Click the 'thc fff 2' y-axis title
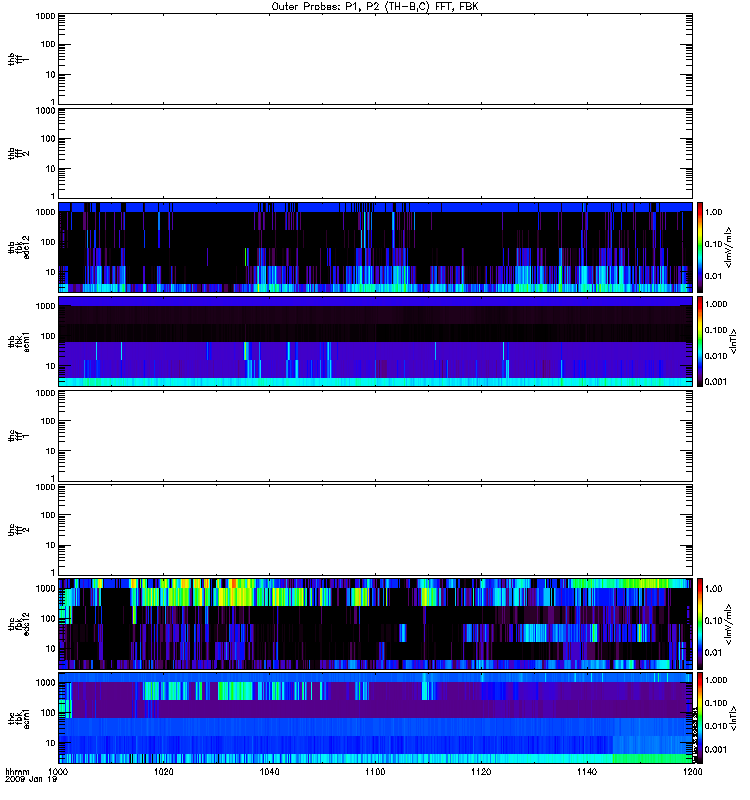Screen dimensions: 750x800 [19, 530]
